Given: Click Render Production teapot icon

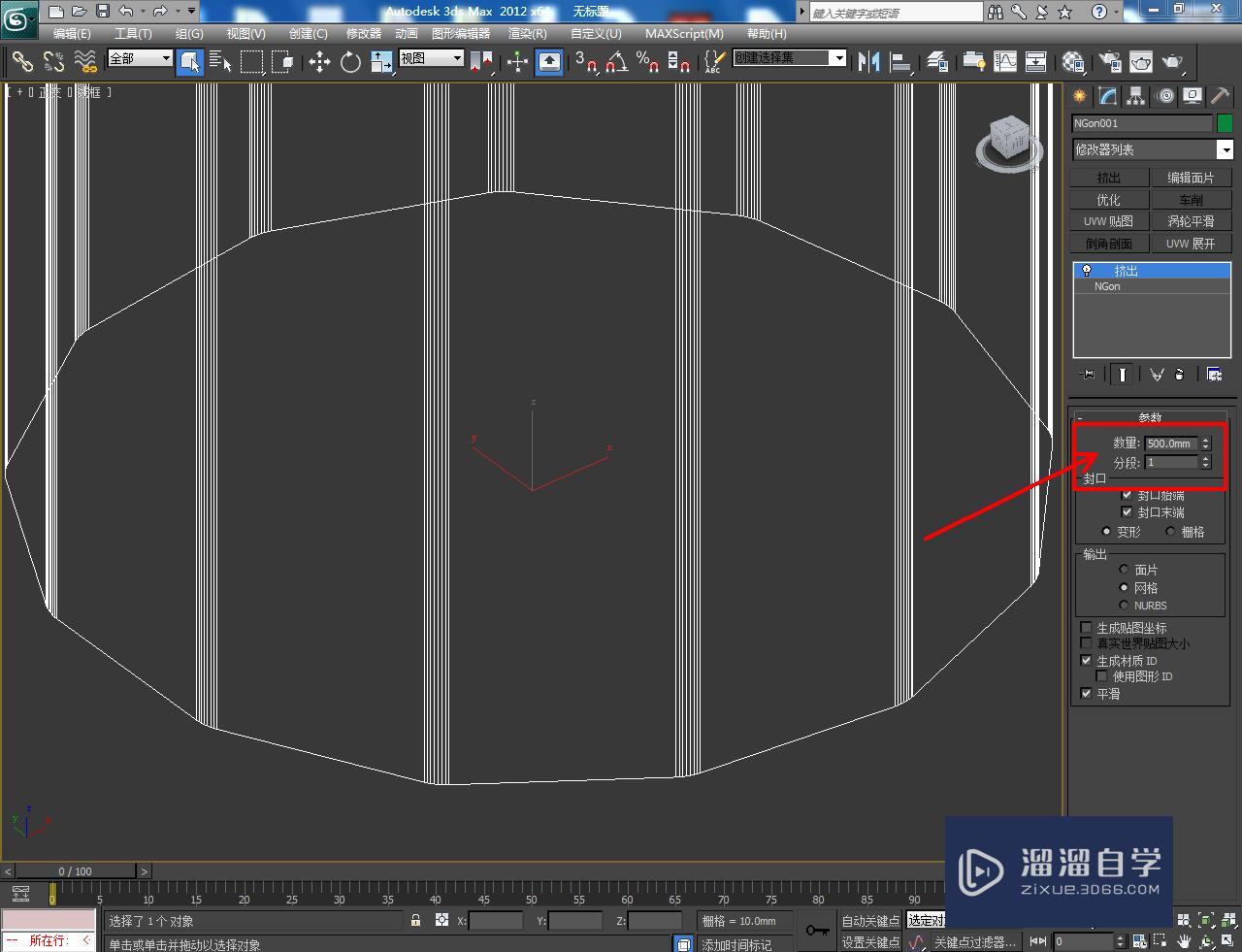Looking at the screenshot, I should coord(1173,62).
